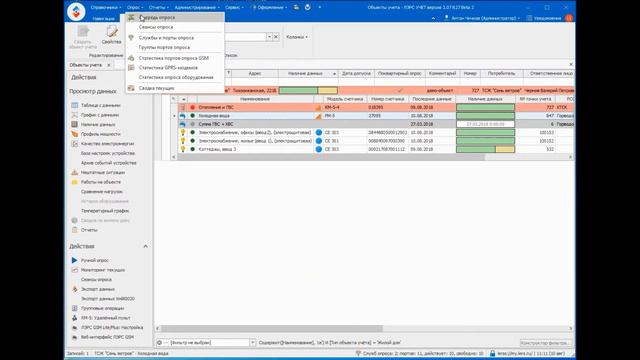Click the Отопление и ГВС availability bar
The height and width of the screenshot is (360, 640).
click(x=485, y=107)
